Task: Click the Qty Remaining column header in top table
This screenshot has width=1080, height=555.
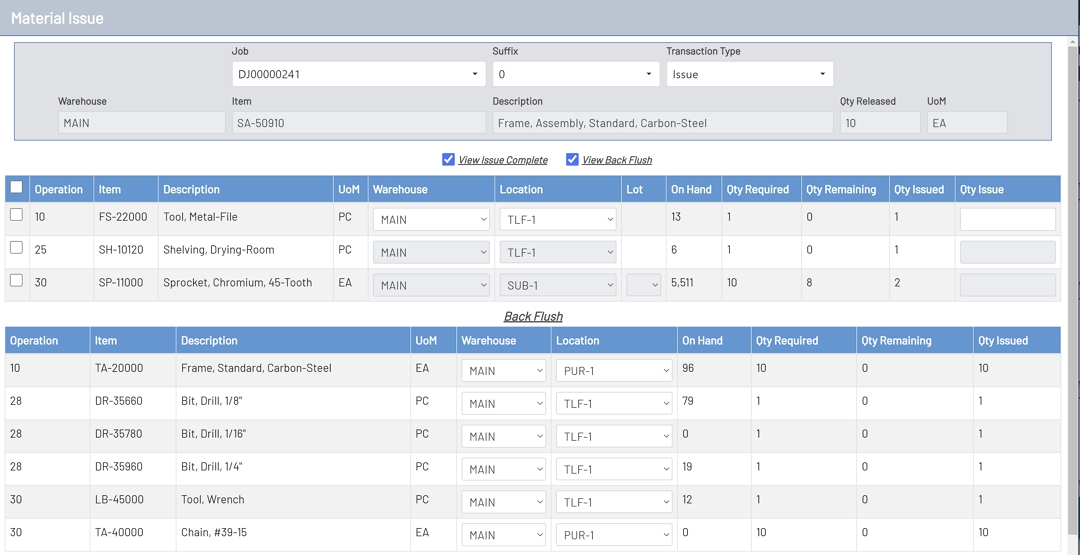Action: pos(841,189)
